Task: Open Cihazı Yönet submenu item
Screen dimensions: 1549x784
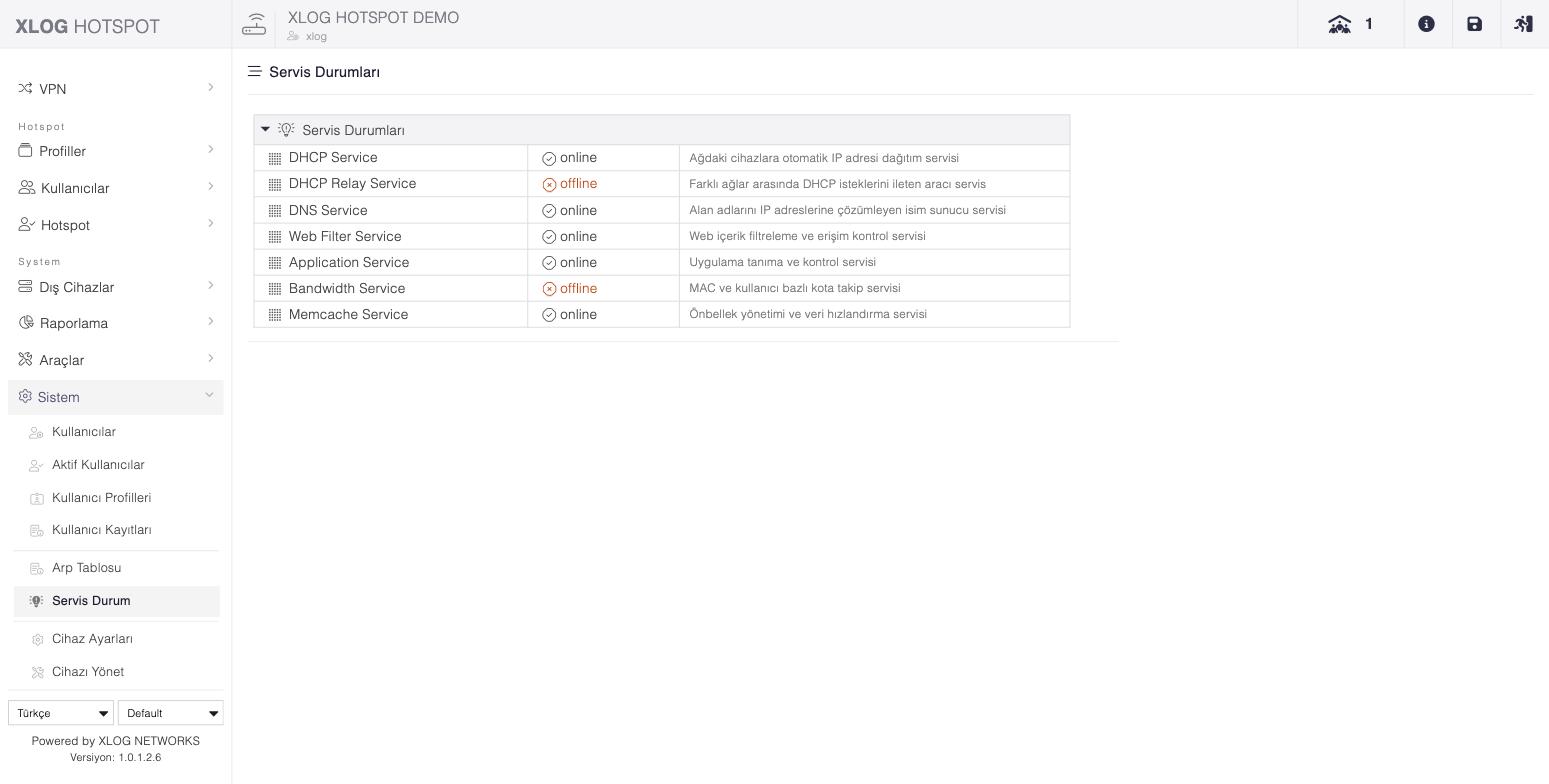Action: coord(88,672)
